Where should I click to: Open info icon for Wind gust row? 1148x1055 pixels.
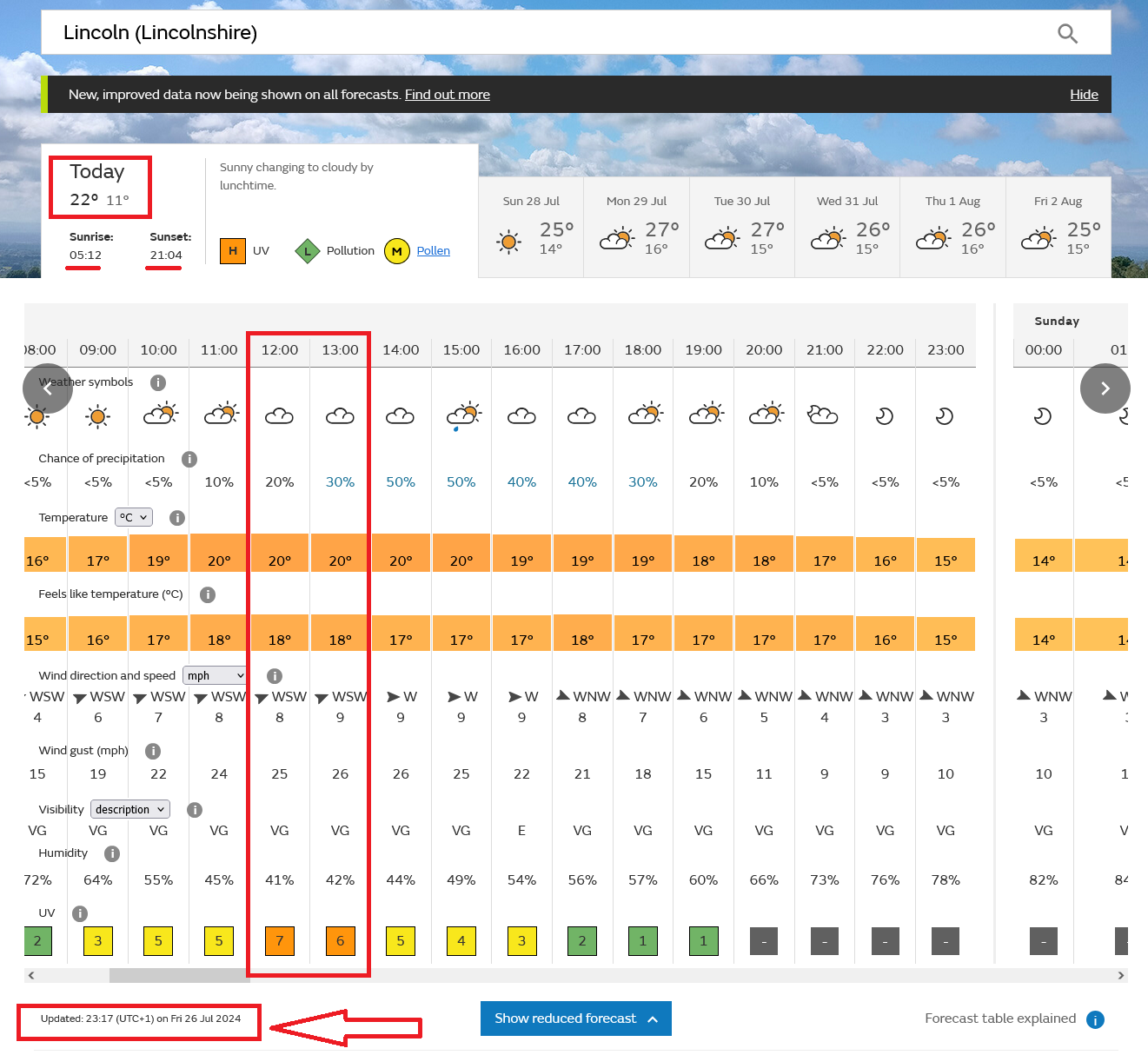click(153, 751)
